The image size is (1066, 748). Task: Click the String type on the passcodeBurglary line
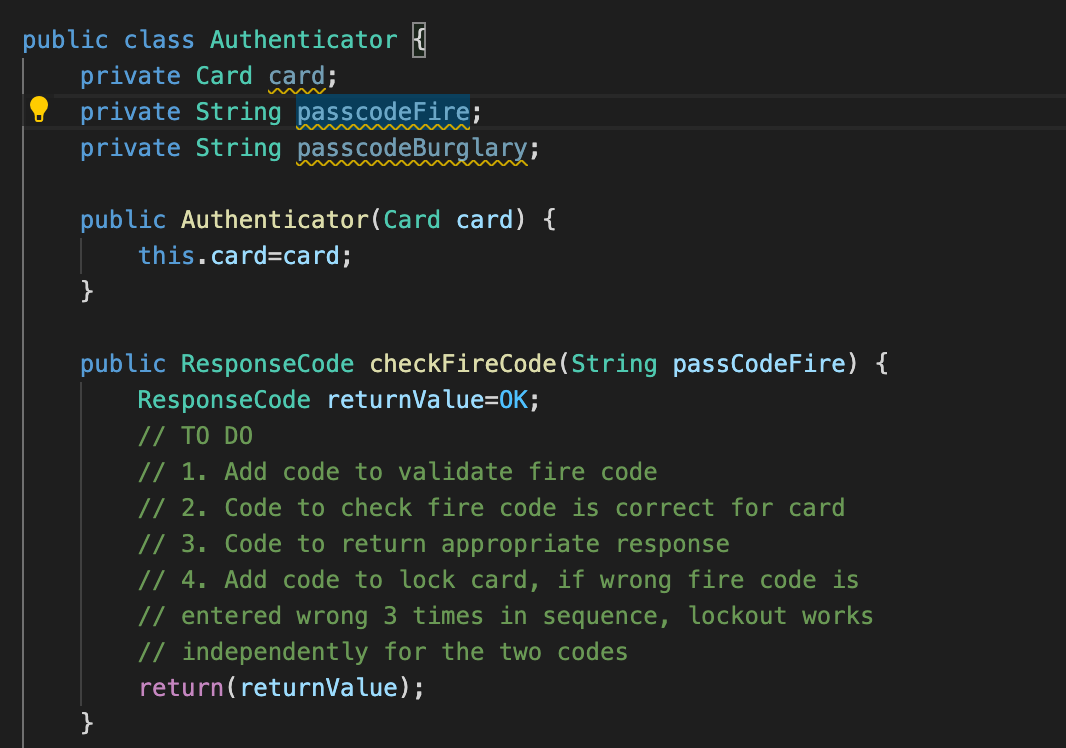(239, 148)
